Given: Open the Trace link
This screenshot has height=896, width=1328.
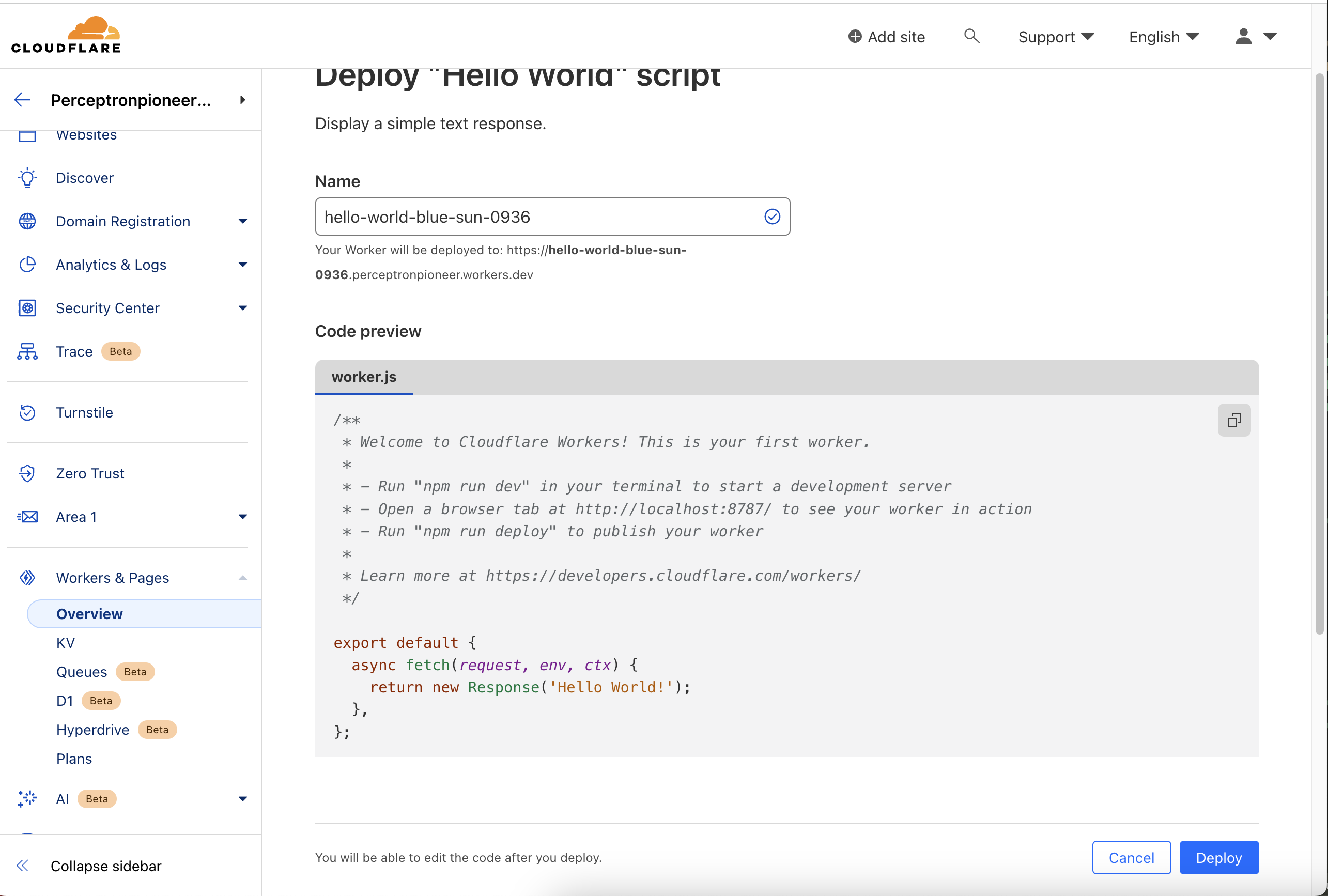Looking at the screenshot, I should click(x=74, y=351).
